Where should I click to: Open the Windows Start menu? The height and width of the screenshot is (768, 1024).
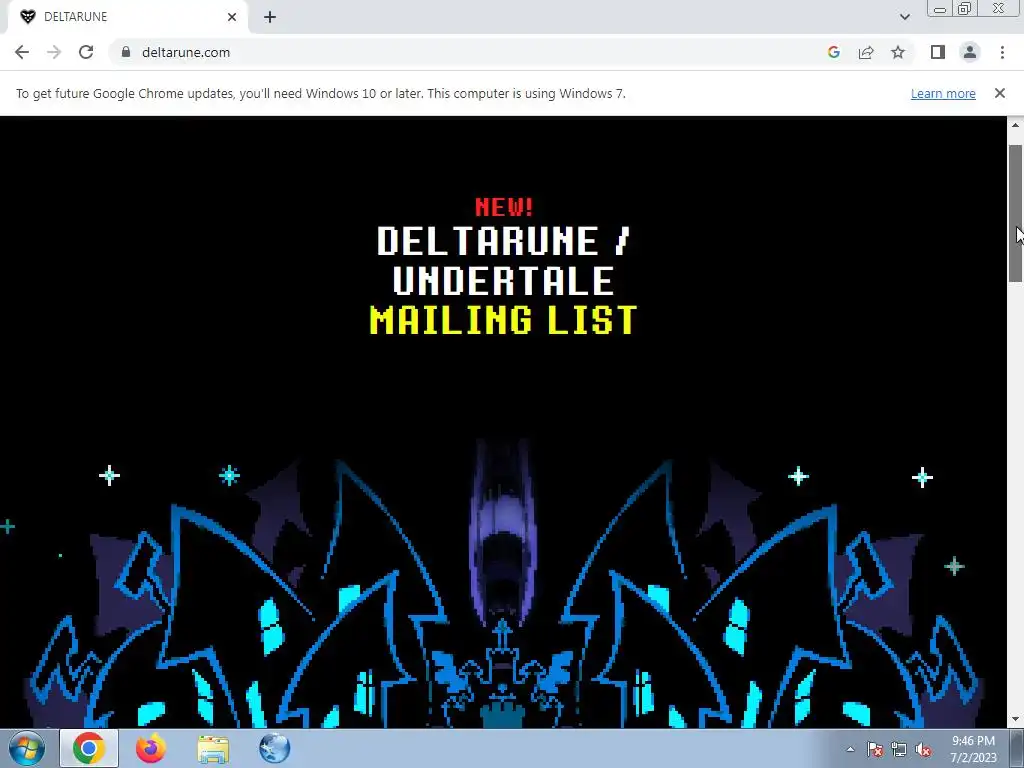pyautogui.click(x=26, y=748)
